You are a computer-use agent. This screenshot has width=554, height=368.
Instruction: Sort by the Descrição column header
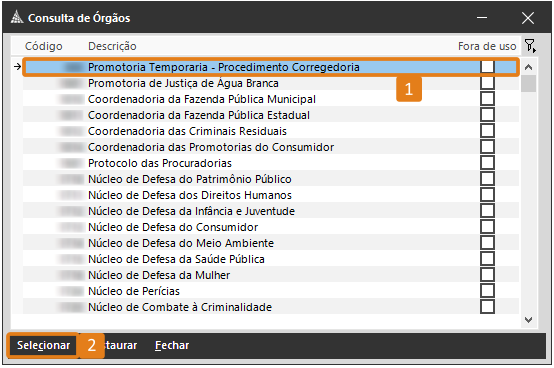pyautogui.click(x=112, y=46)
